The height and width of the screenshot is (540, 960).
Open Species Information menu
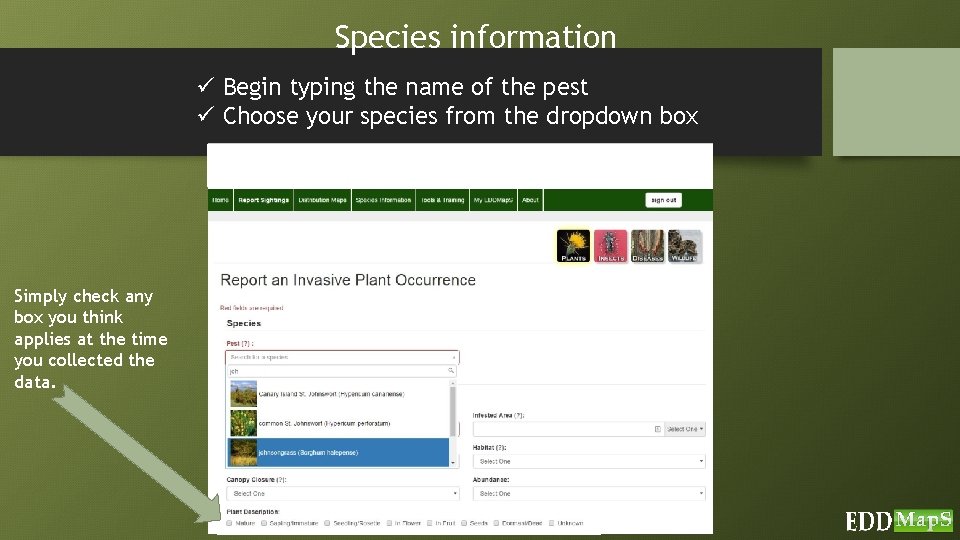pyautogui.click(x=383, y=200)
